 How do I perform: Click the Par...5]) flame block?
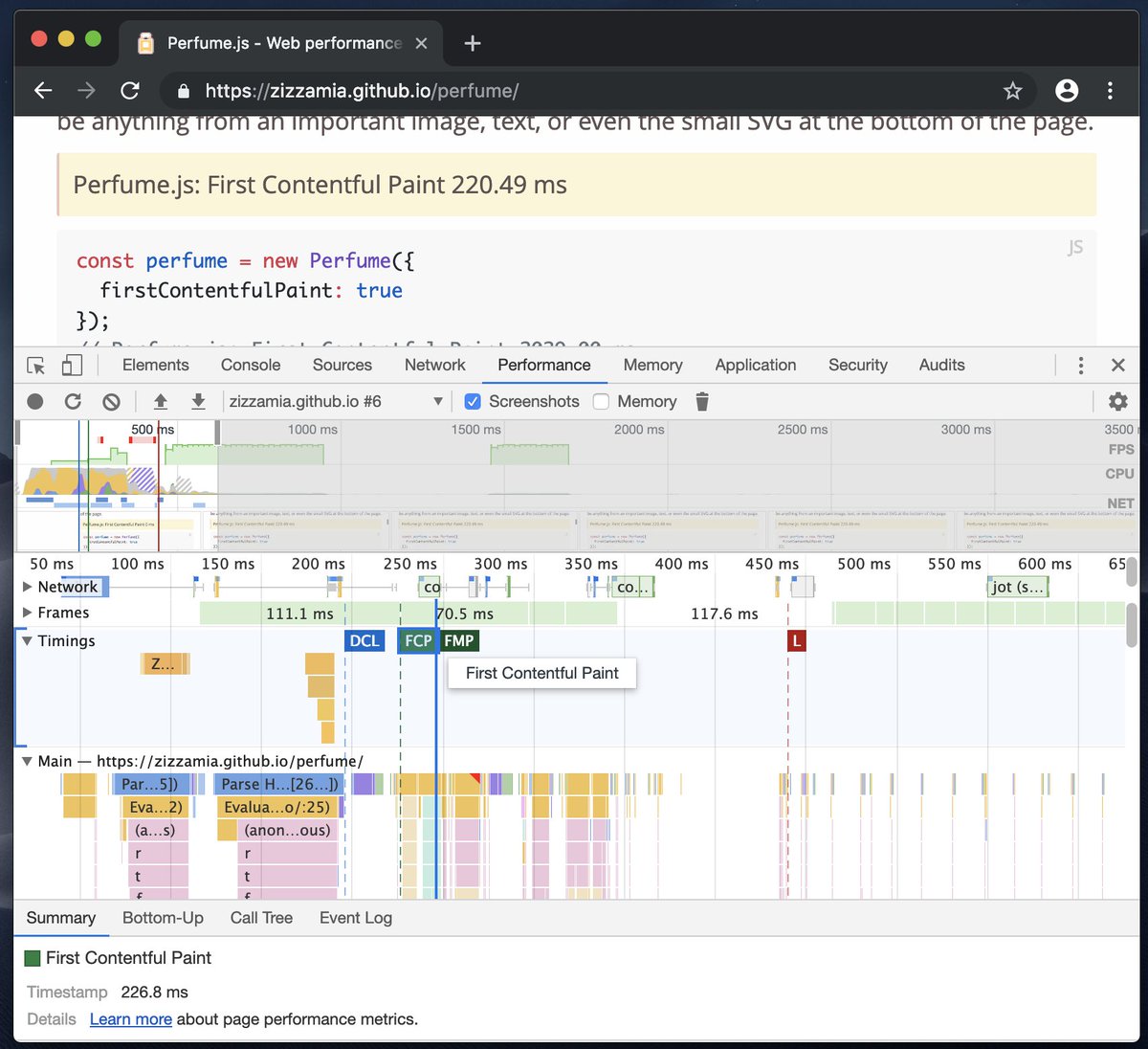[149, 784]
